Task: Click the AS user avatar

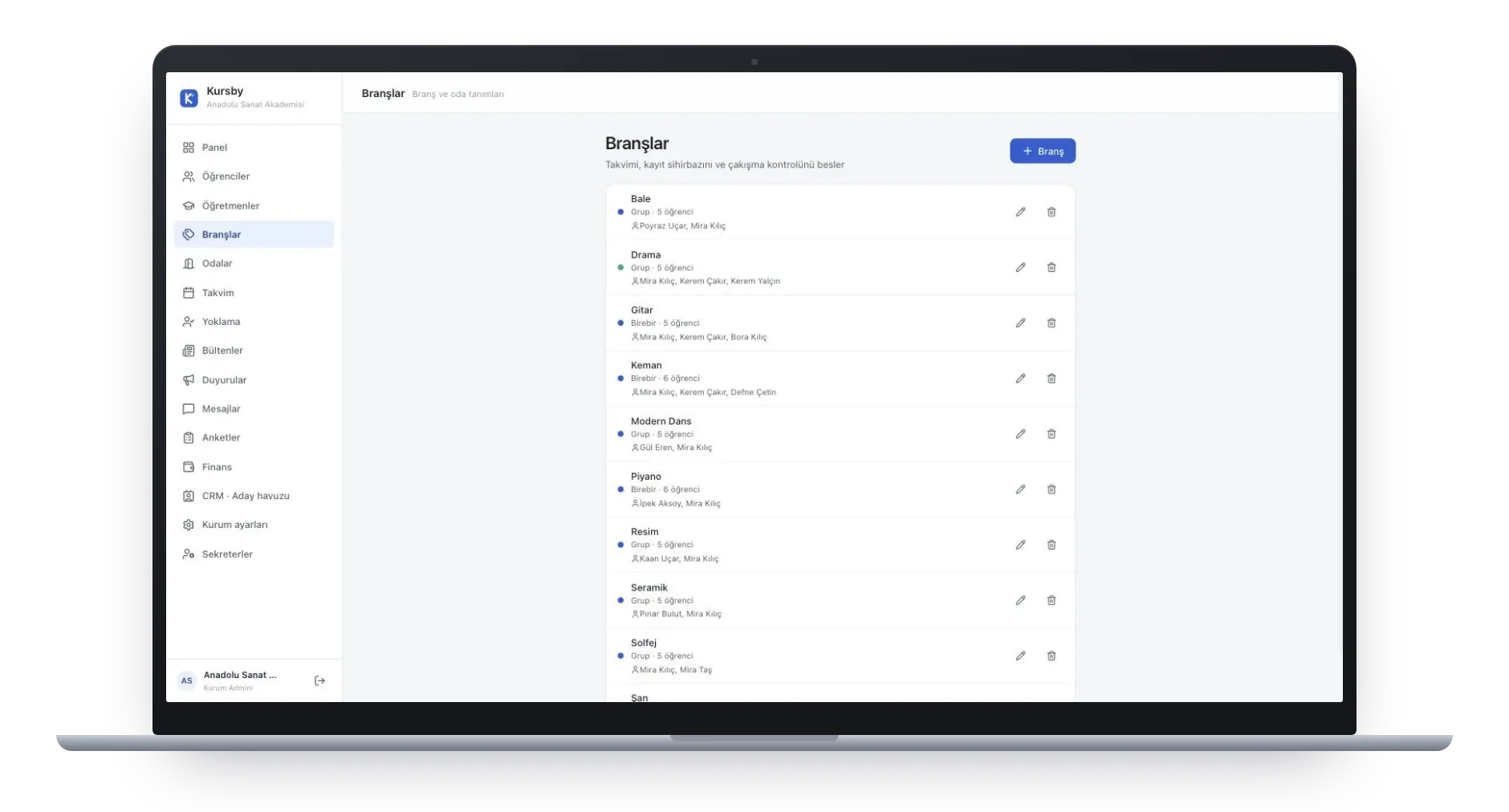Action: pos(186,680)
